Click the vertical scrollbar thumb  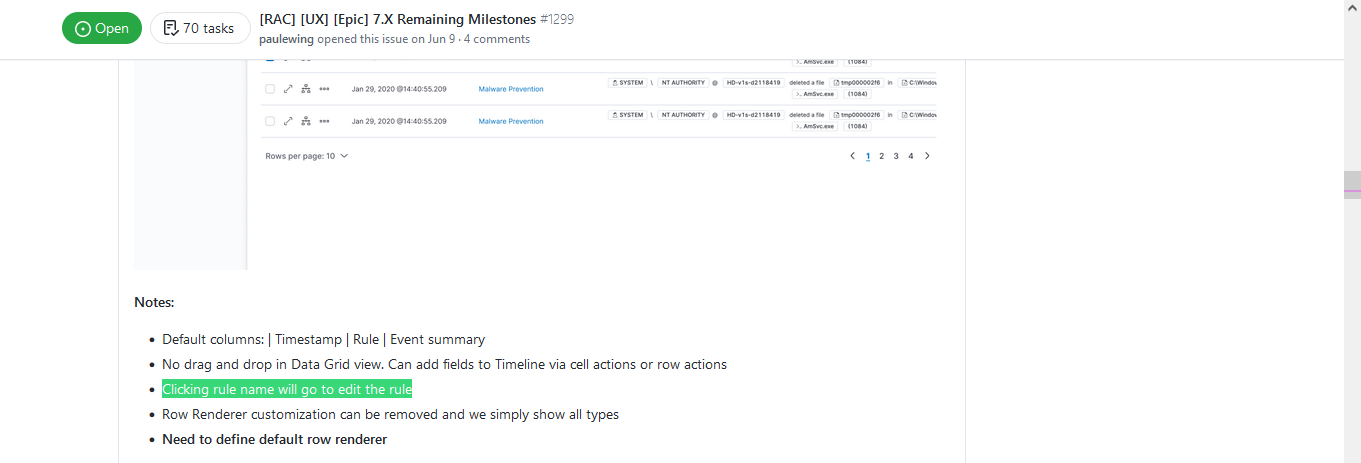[1352, 187]
